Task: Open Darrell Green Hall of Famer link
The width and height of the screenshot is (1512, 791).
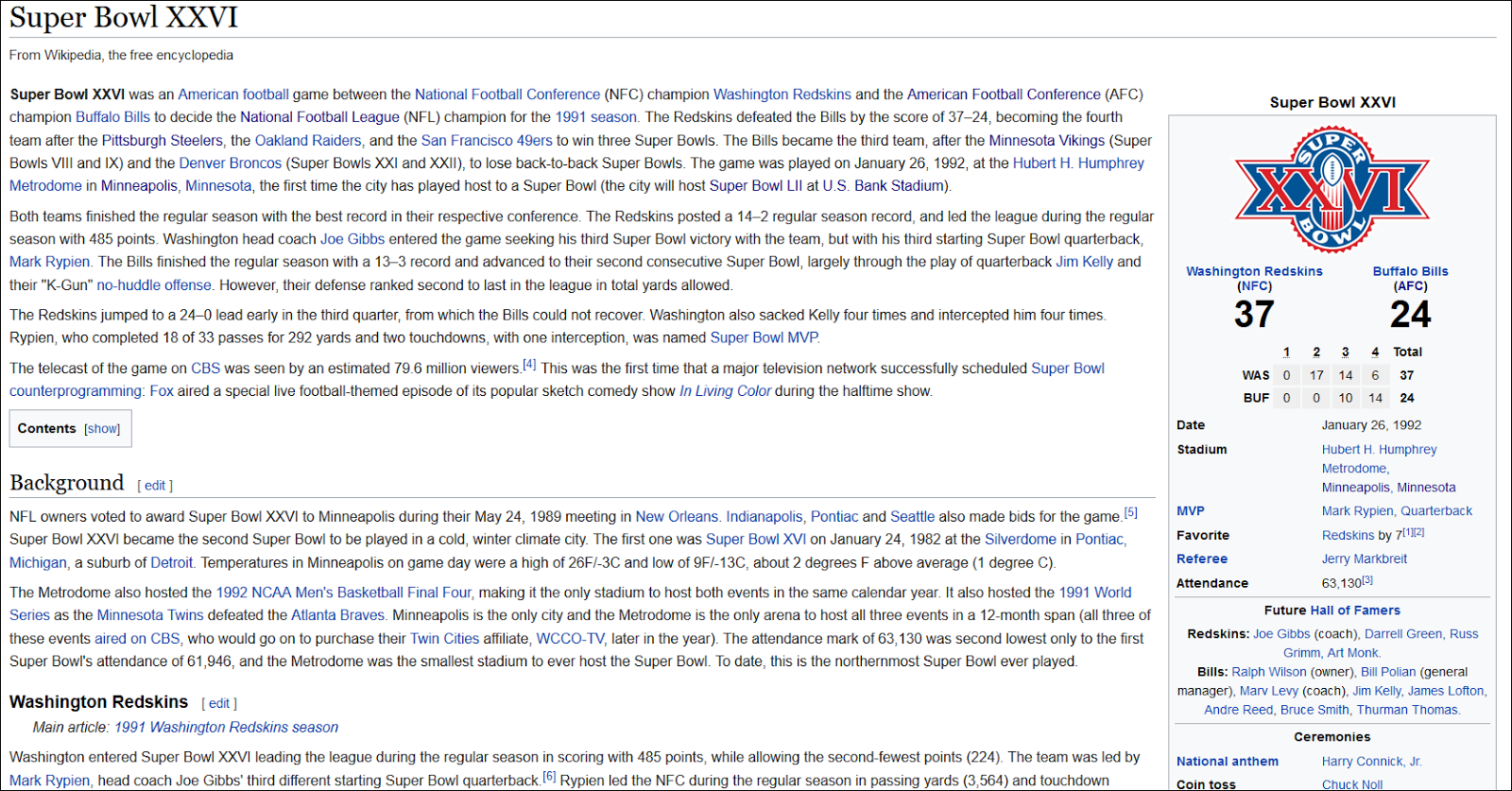Action: [1403, 634]
